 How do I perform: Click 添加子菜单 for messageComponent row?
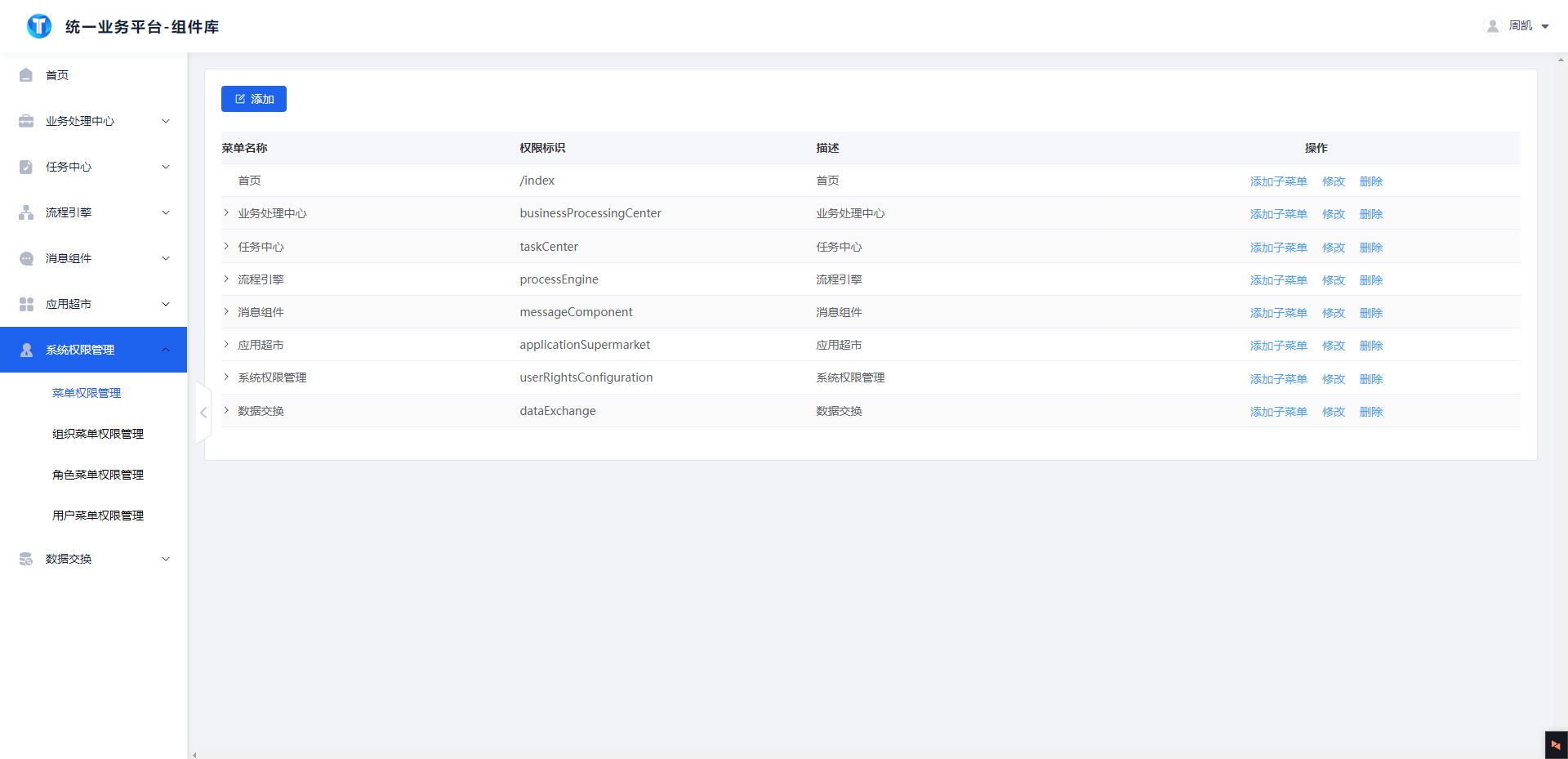1279,313
